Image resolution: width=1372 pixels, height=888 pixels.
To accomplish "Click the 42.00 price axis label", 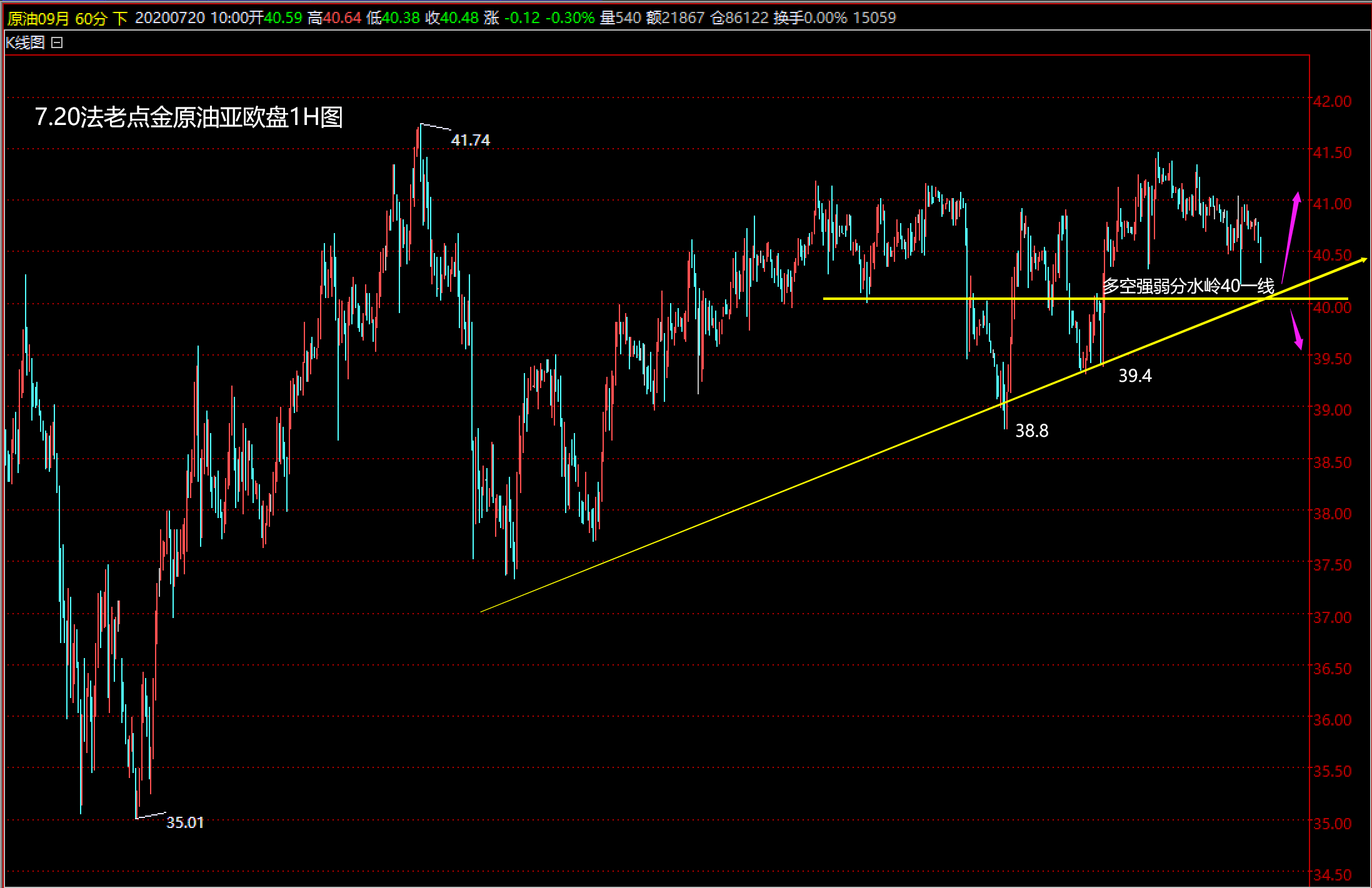I will pos(1332,101).
